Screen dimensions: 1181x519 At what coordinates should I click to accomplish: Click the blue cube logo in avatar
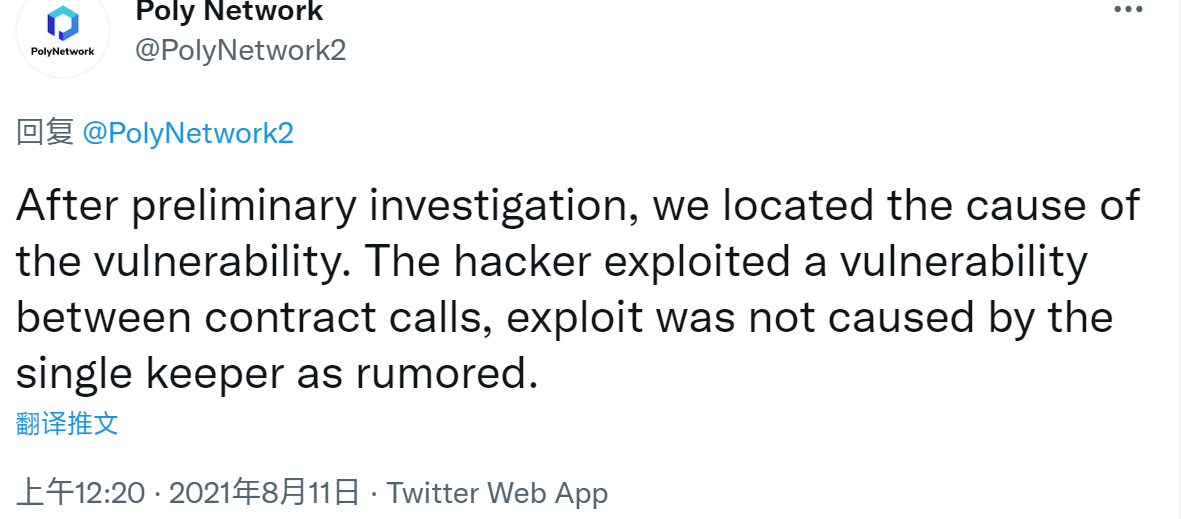(63, 23)
